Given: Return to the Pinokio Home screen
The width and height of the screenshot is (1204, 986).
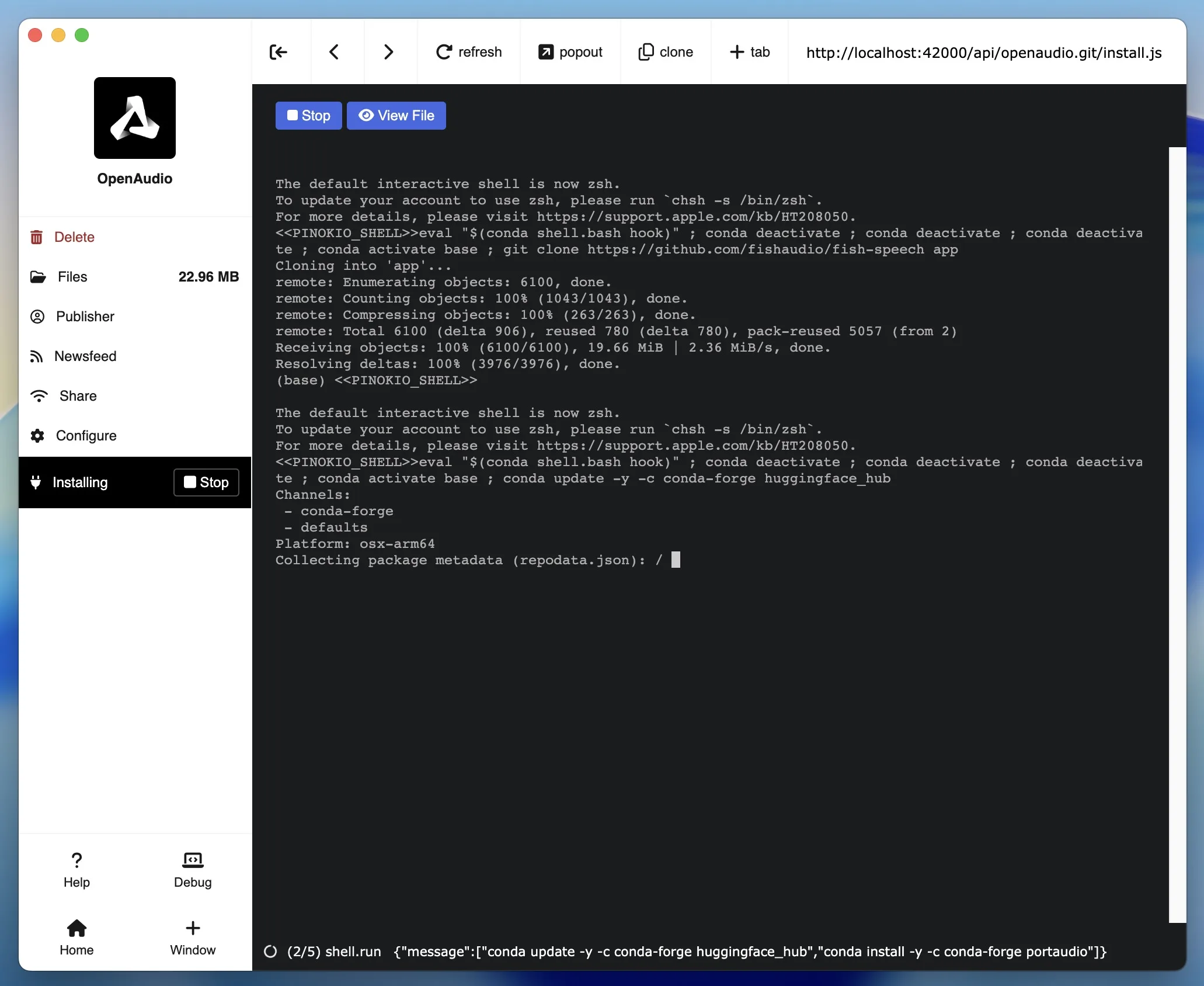Looking at the screenshot, I should click(76, 938).
